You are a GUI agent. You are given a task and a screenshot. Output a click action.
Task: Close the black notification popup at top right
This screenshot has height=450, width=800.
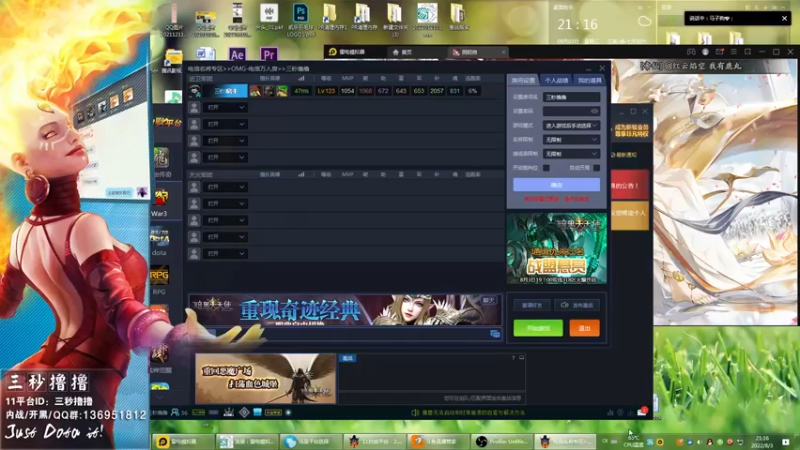click(784, 18)
